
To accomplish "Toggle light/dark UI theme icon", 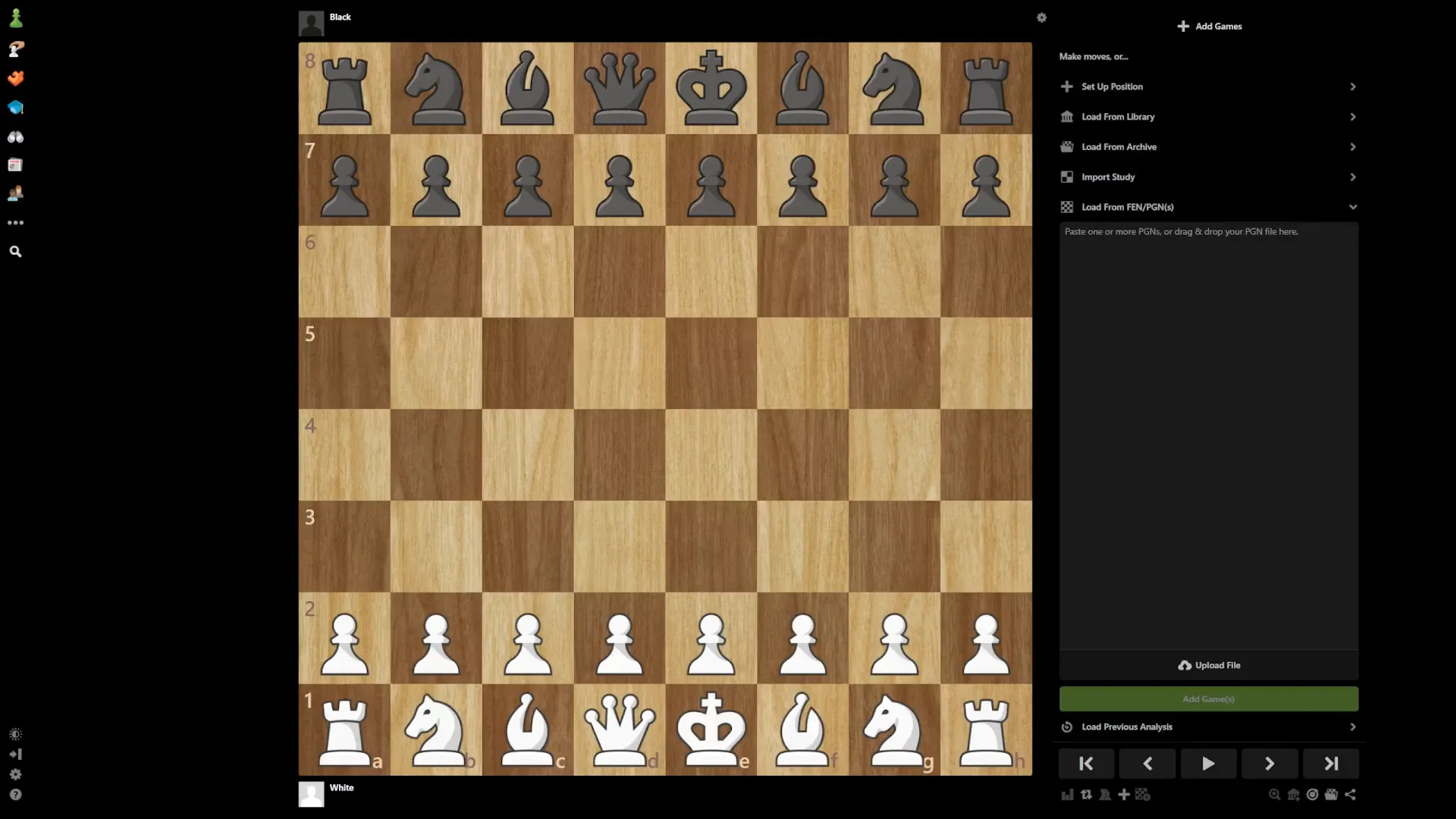I will click(x=15, y=734).
